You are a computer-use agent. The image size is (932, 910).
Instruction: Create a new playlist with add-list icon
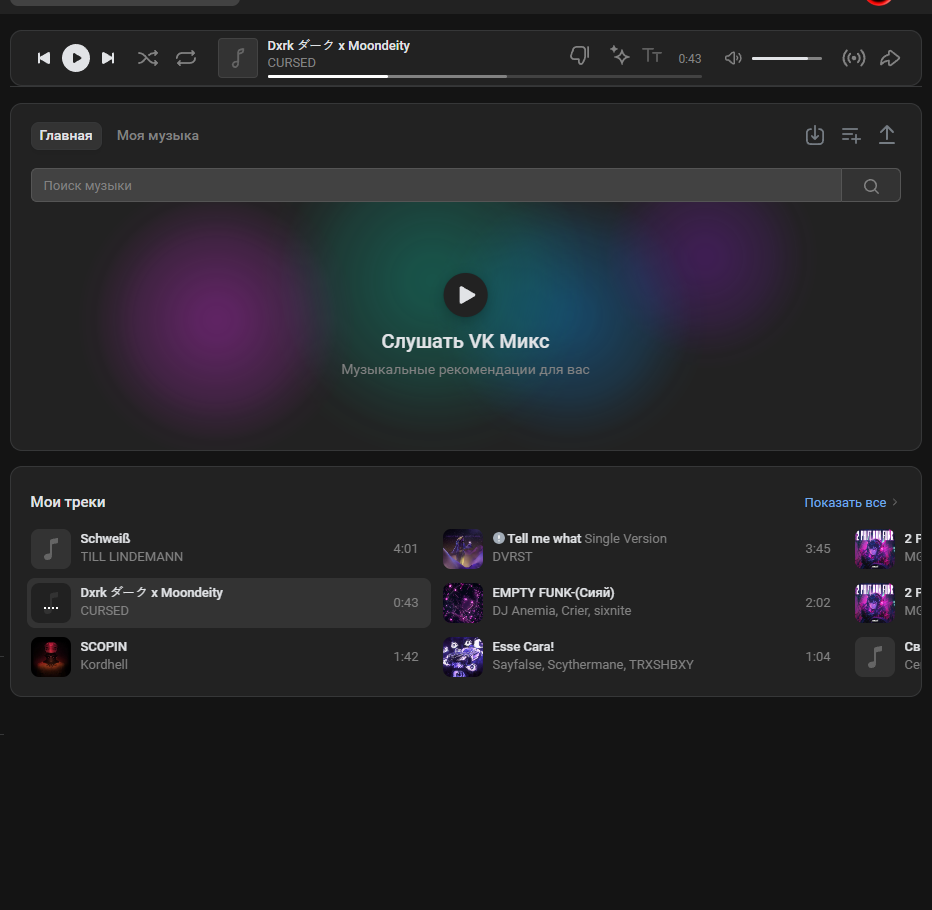[851, 135]
